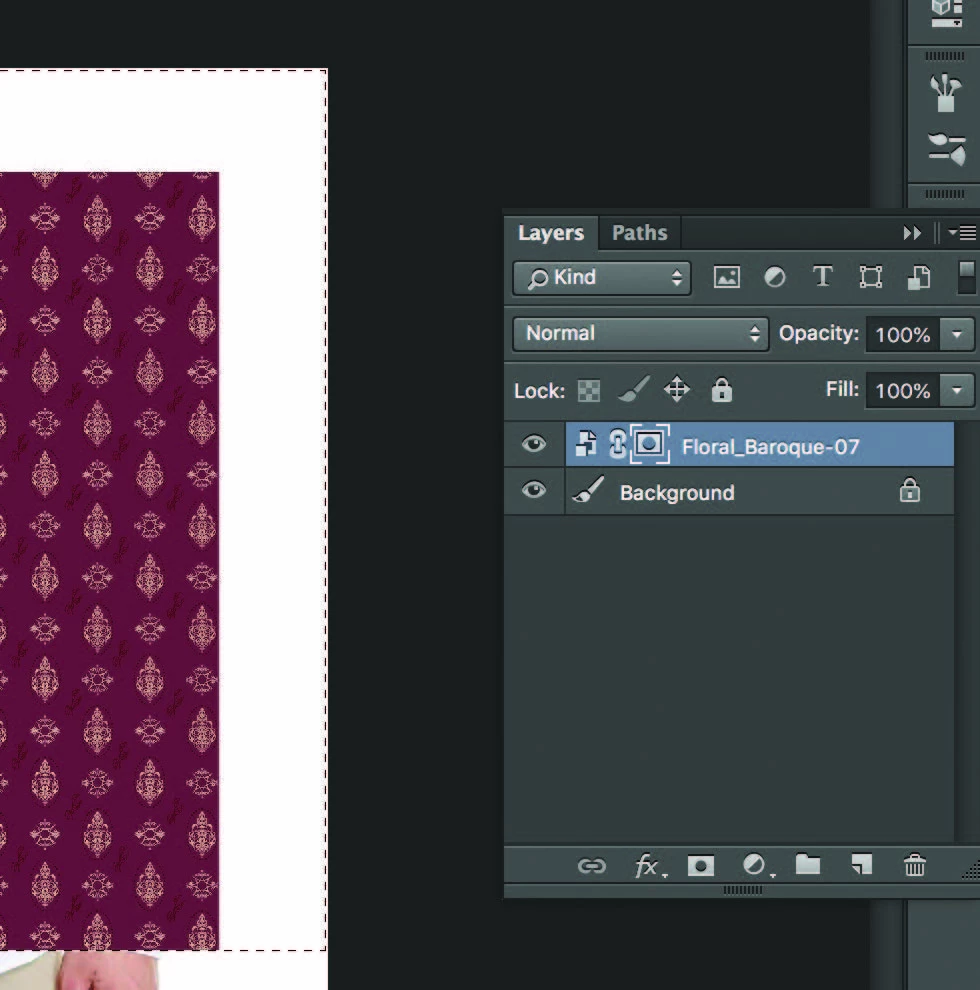
Task: Click the mask link chain icon
Action: (618, 443)
